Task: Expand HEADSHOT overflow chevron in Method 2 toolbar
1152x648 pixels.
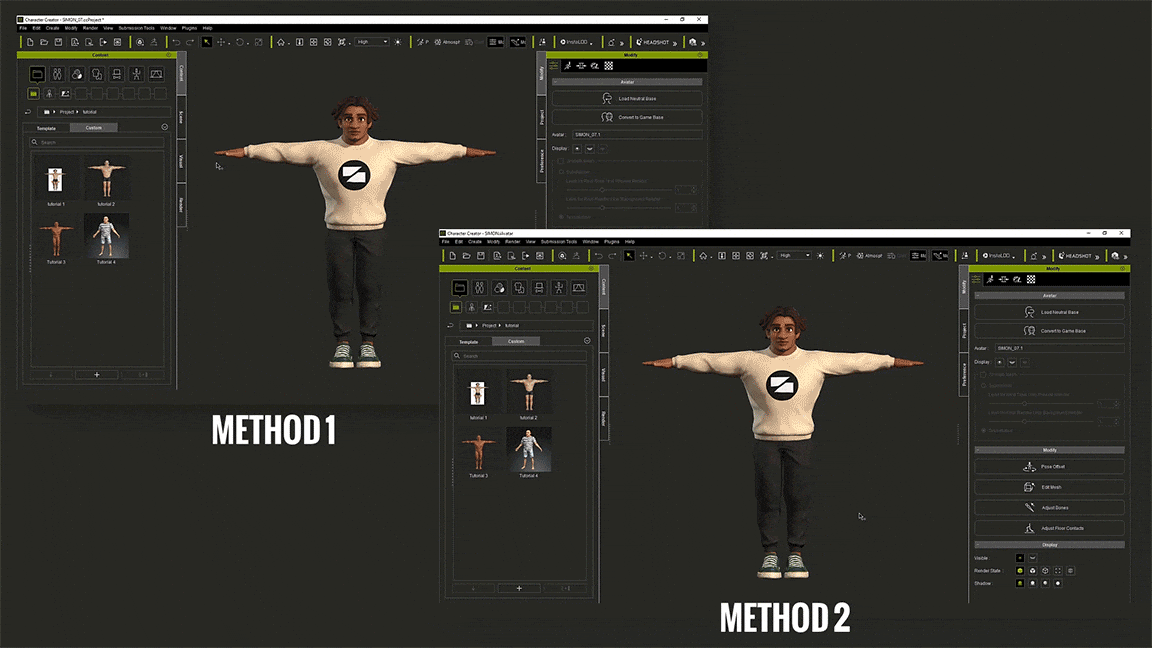Action: (1097, 256)
